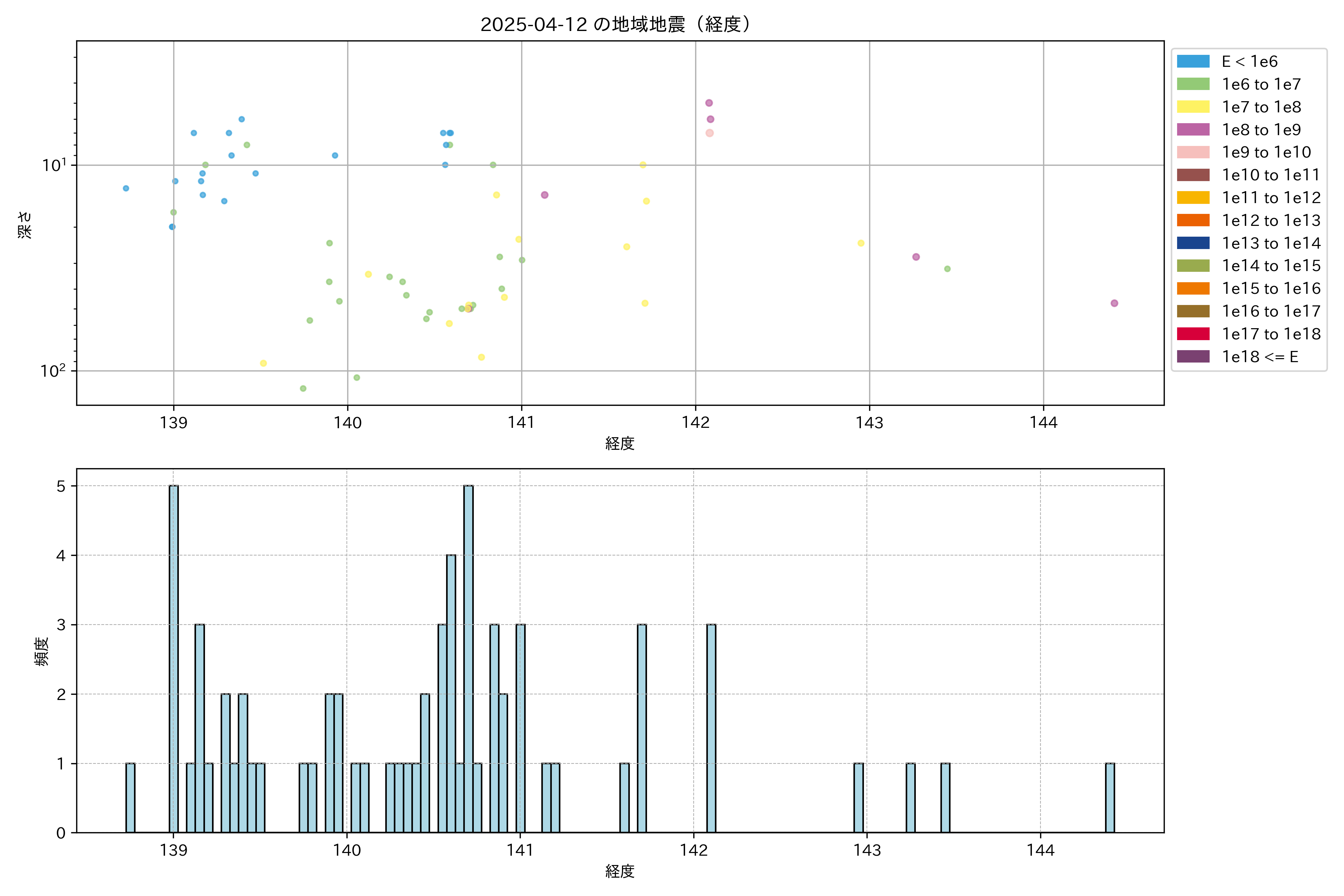
Task: Click the rightmost histogram bar near 144.4
Action: click(1110, 798)
